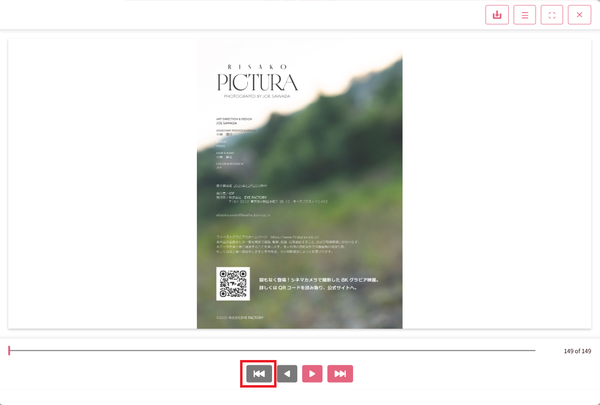Viewport: 600px width, 405px height.
Task: Enter fullscreen mode with the expand icon
Action: [x=551, y=16]
